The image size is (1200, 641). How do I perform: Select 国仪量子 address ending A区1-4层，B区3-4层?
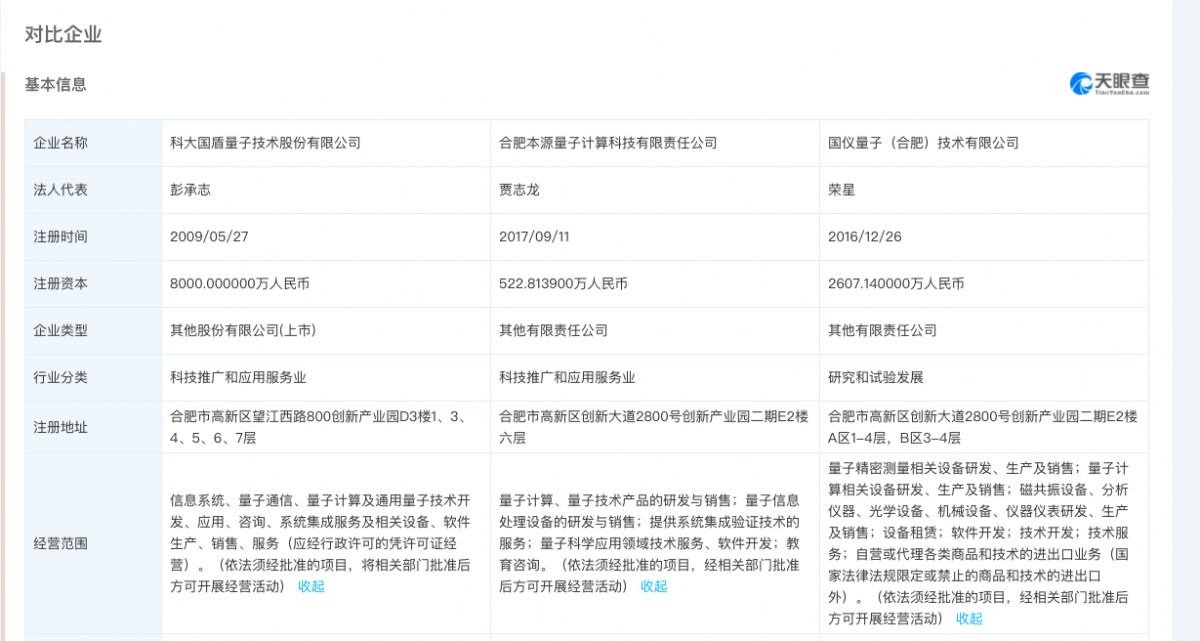coord(982,427)
